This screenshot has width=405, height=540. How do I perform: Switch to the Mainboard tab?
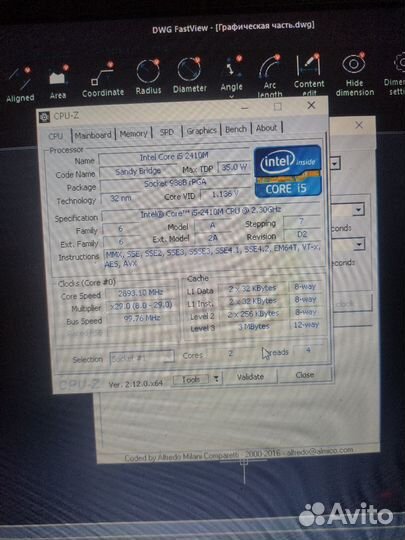(93, 135)
